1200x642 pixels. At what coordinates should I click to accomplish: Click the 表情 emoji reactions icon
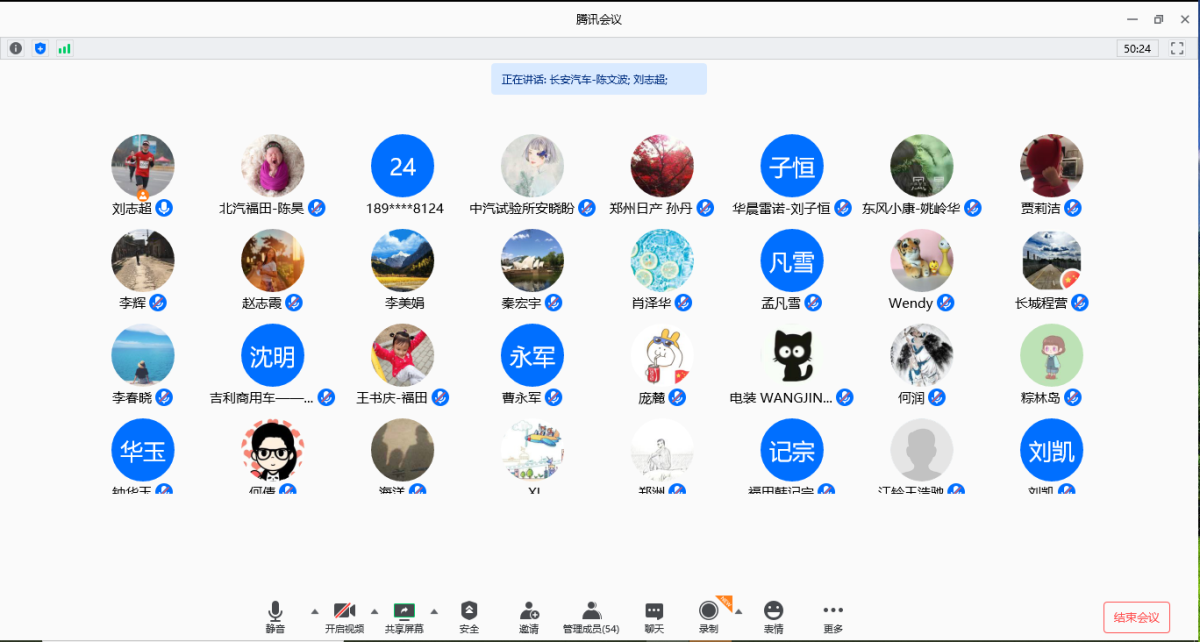(773, 611)
